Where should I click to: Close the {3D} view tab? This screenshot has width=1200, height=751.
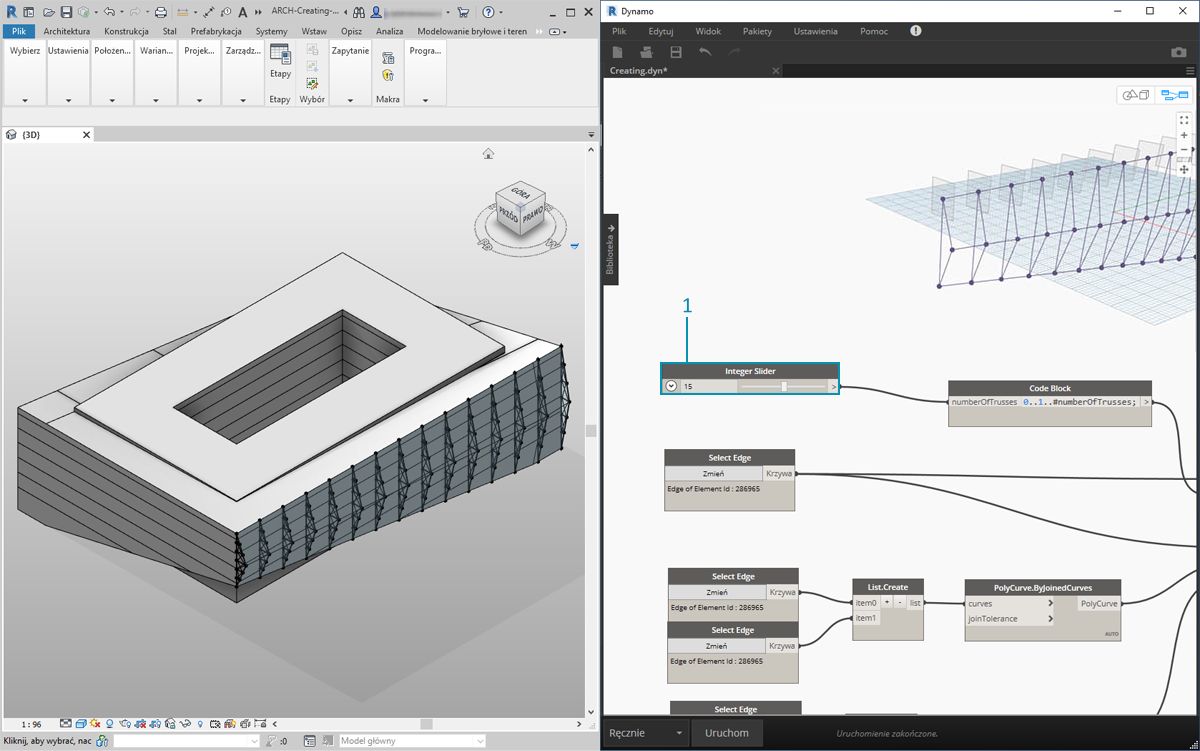86,134
